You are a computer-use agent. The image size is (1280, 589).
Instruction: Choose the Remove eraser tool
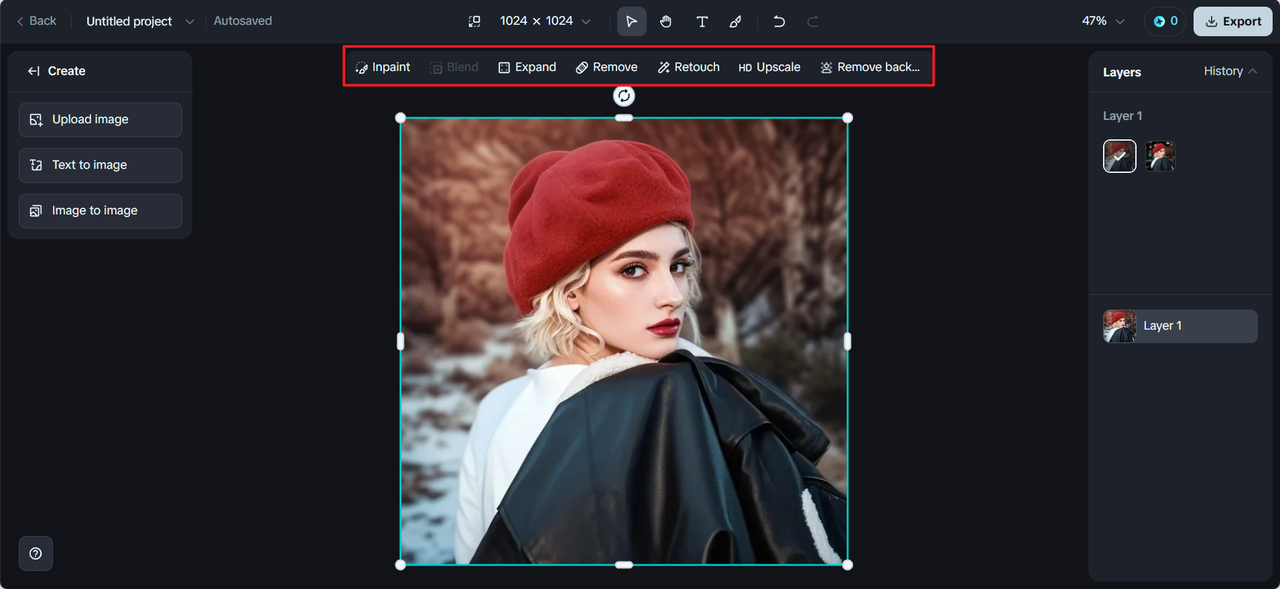606,67
